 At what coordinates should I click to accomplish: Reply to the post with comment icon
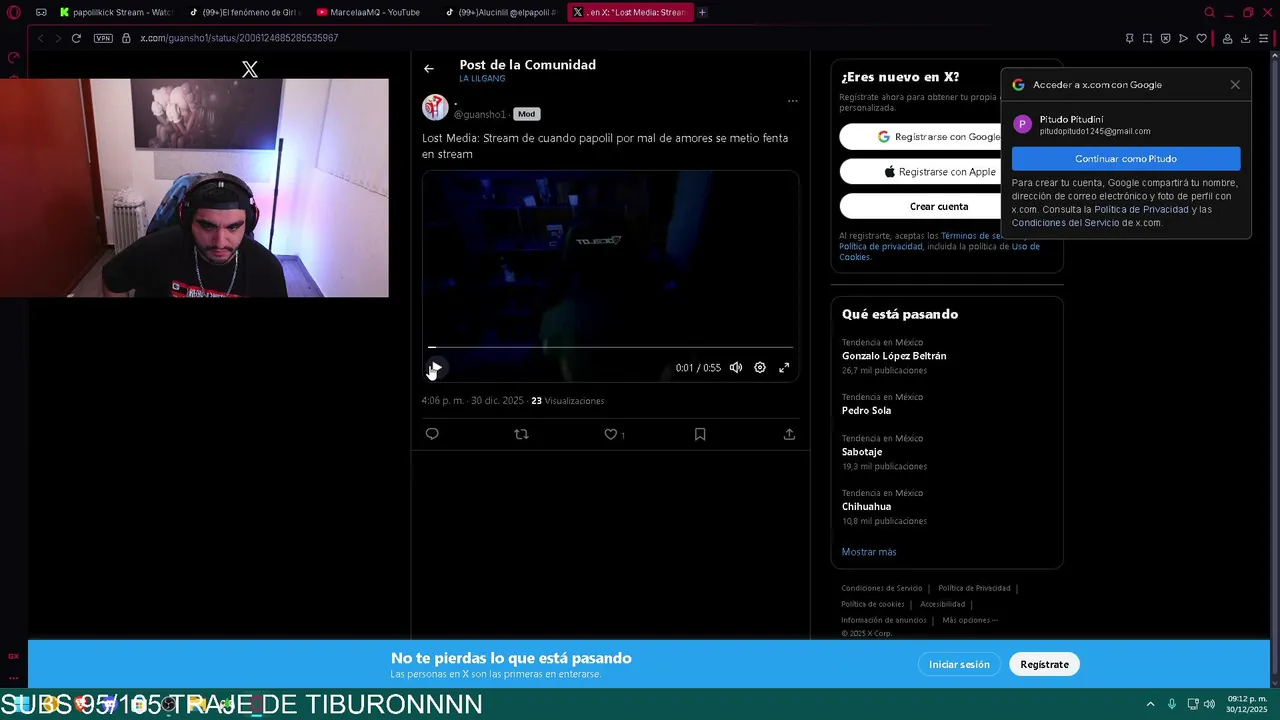(x=432, y=434)
